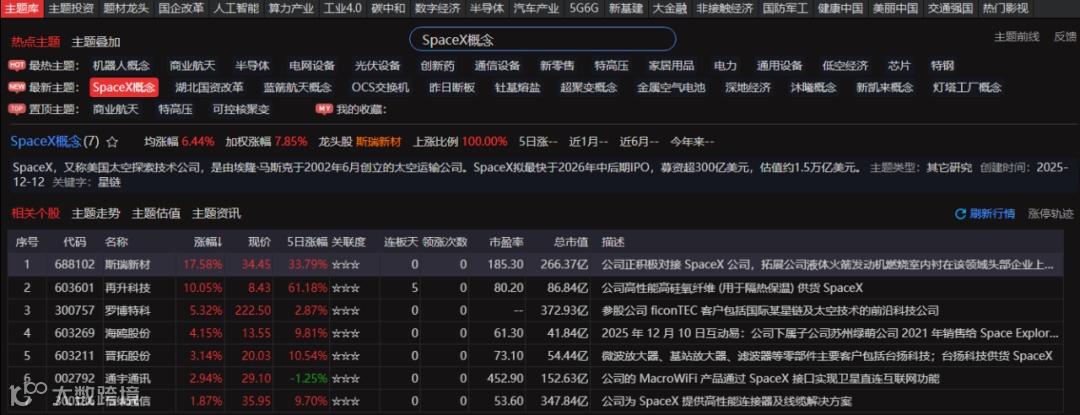The height and width of the screenshot is (415, 1080).
Task: Sort by 涨幅 column header
Action: pos(209,242)
